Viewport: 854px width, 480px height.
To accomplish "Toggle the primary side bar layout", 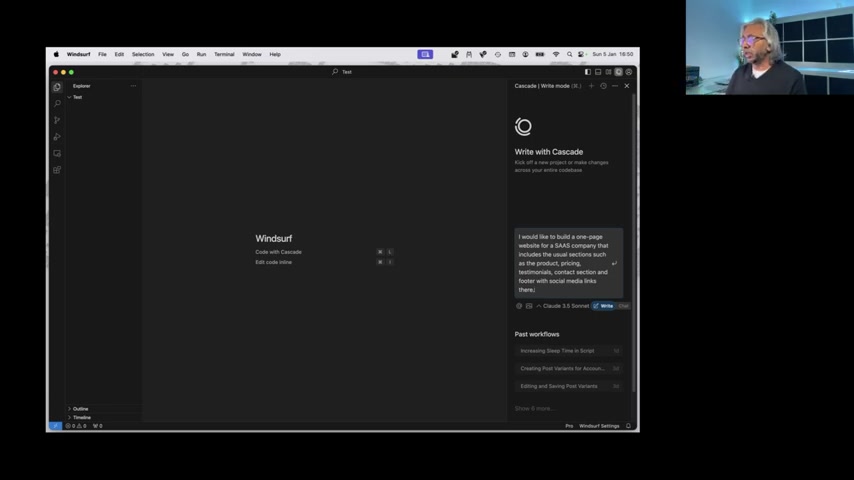I will 588,72.
